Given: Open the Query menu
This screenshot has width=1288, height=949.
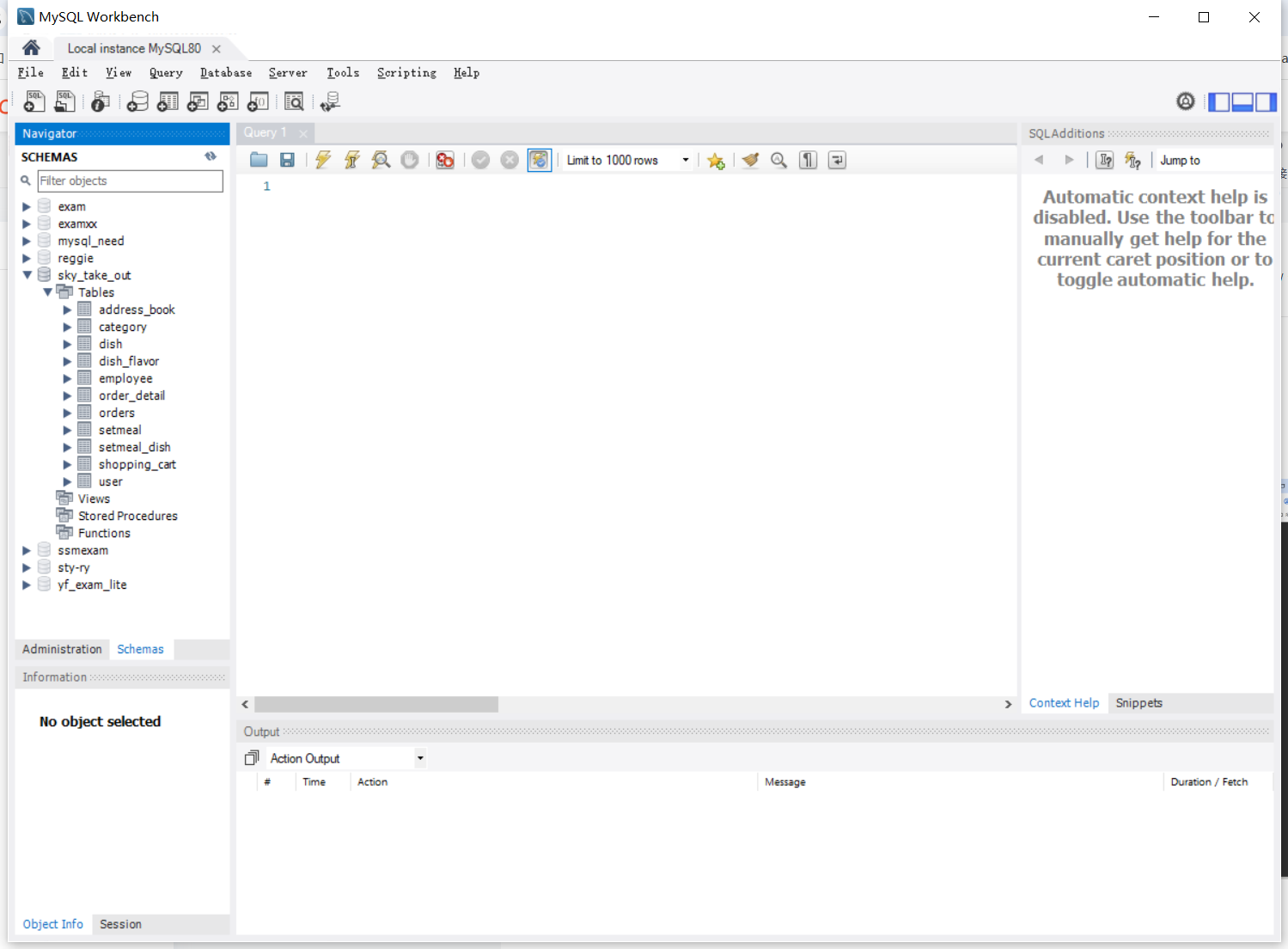Looking at the screenshot, I should (x=166, y=73).
